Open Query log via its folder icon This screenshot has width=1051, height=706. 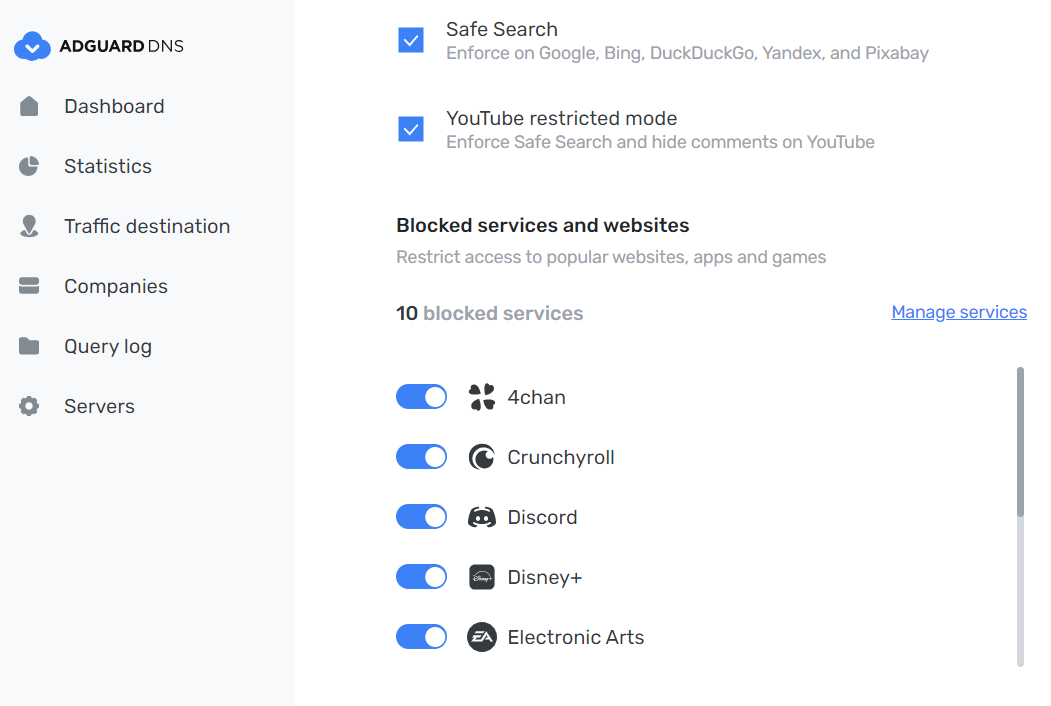coord(29,346)
